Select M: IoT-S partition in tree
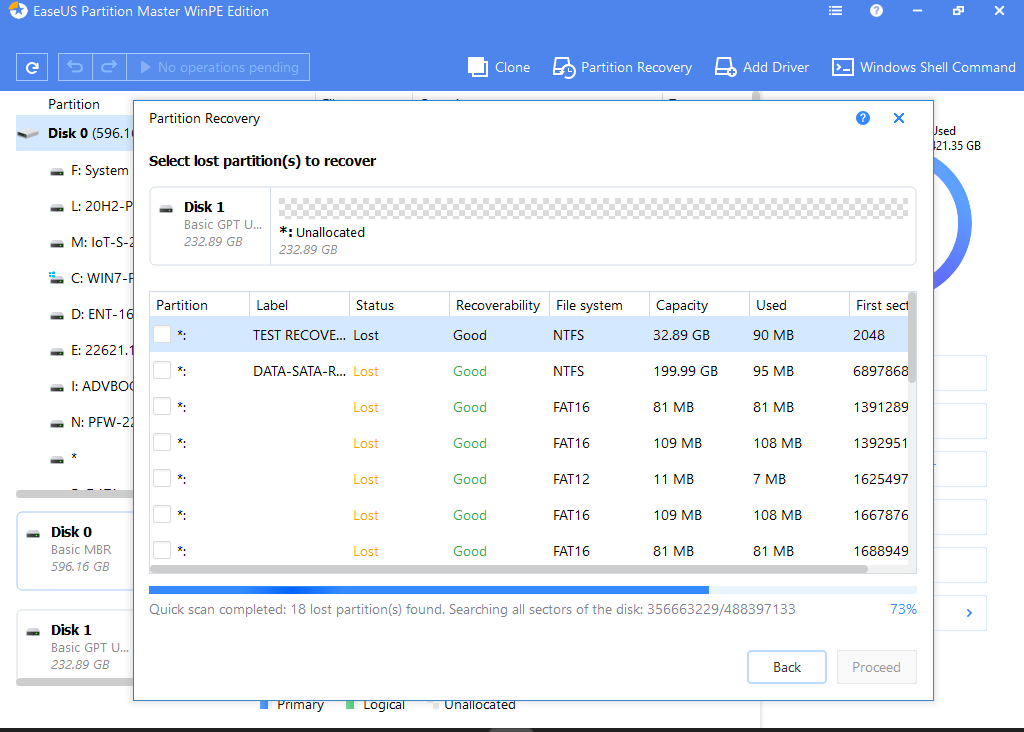Screen dimensions: 1024x732 tap(90, 242)
